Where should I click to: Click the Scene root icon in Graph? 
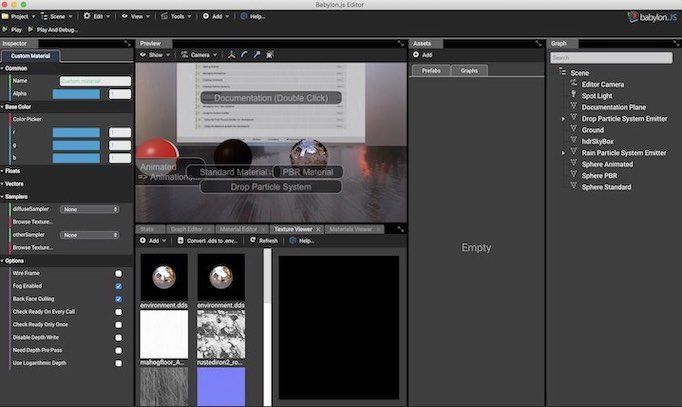pyautogui.click(x=562, y=72)
